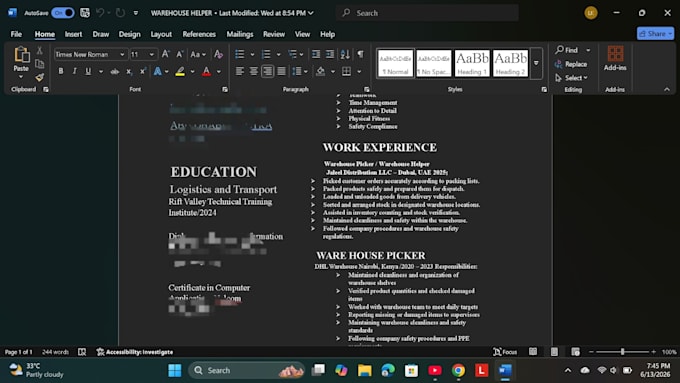680x383 pixels.
Task: Click the Share button
Action: 655,33
